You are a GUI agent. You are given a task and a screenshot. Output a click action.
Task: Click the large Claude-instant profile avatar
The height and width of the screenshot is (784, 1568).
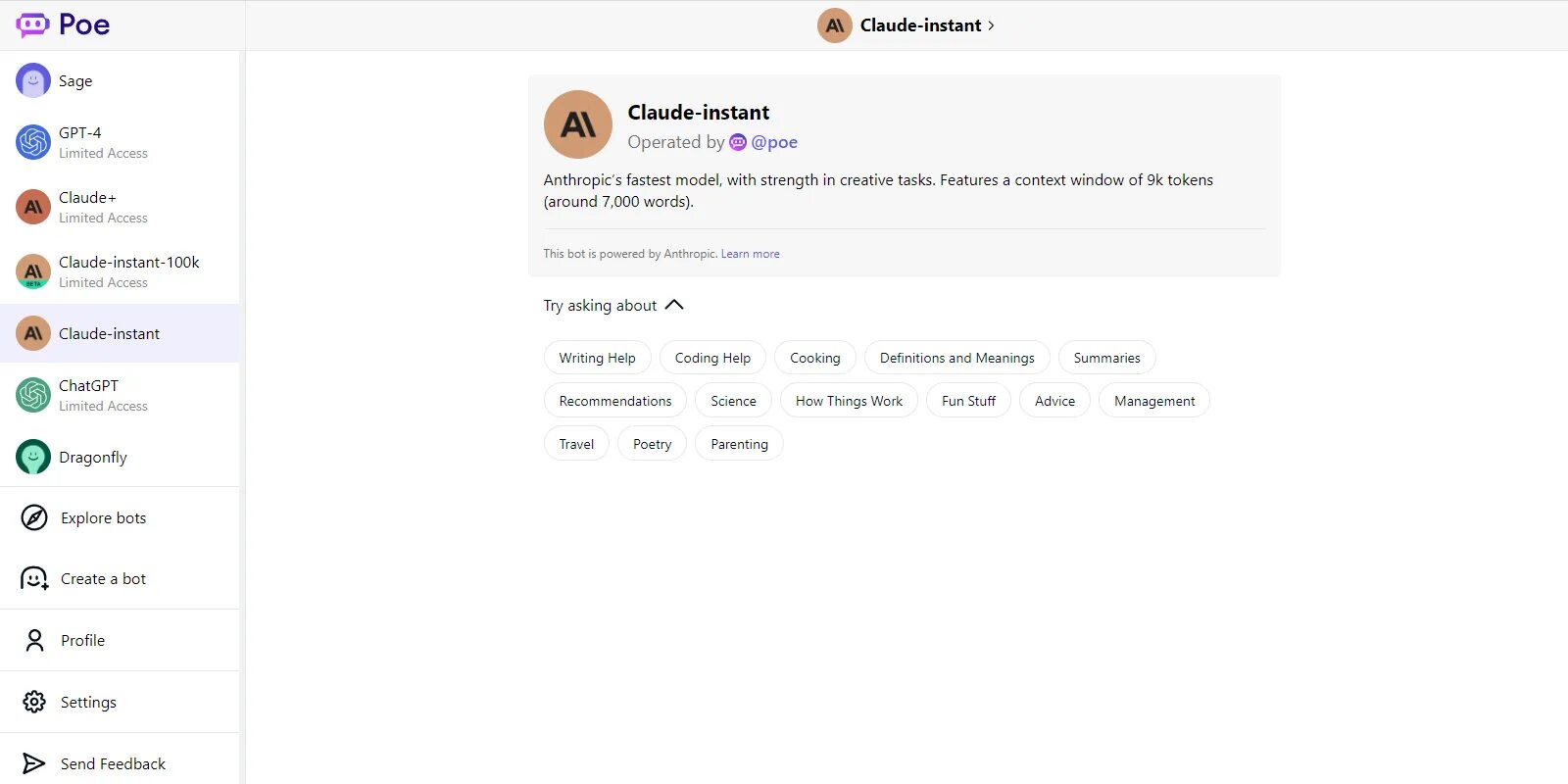pyautogui.click(x=578, y=124)
